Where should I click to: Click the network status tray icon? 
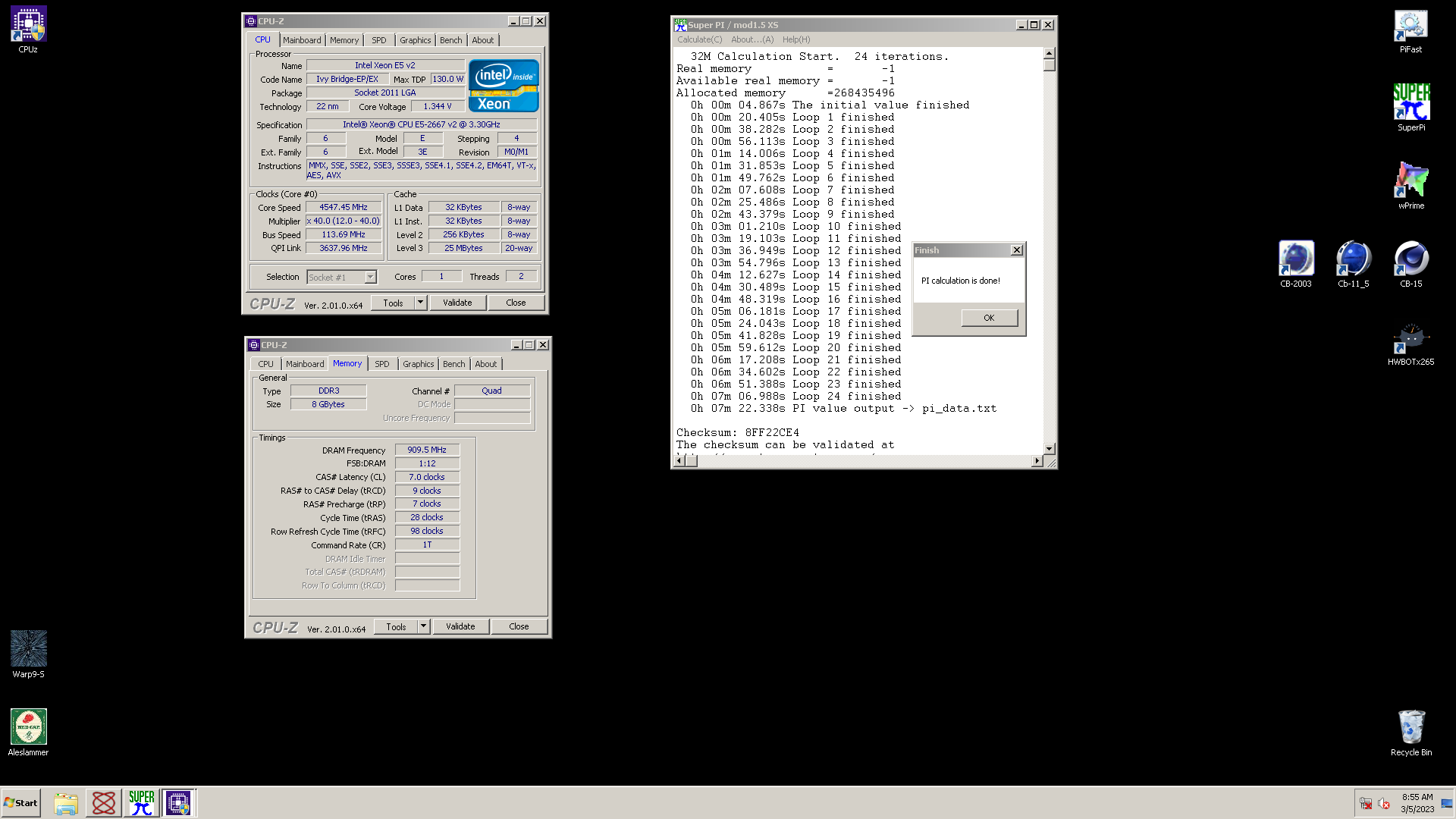click(1366, 803)
